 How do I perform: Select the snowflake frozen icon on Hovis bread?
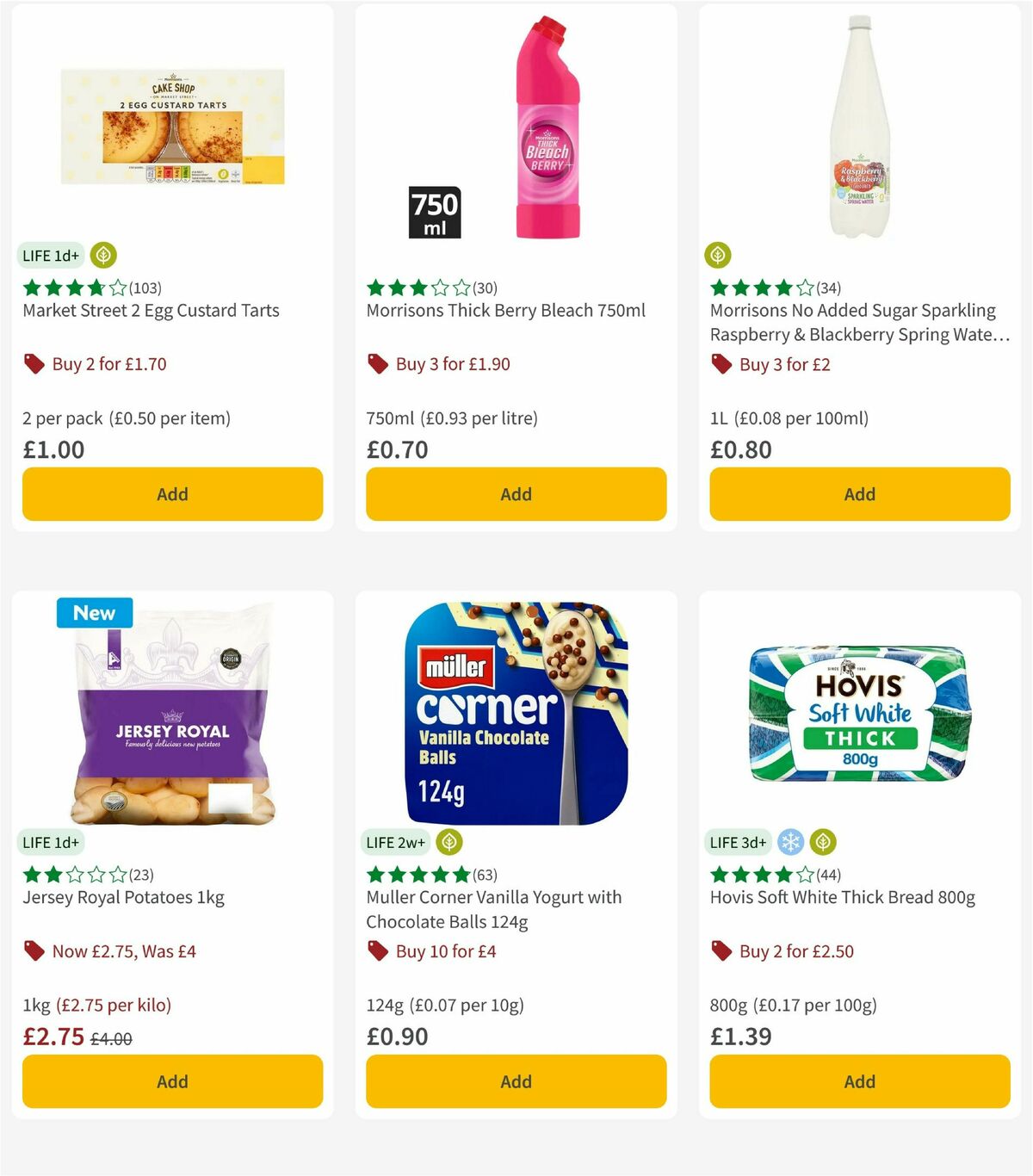point(791,842)
